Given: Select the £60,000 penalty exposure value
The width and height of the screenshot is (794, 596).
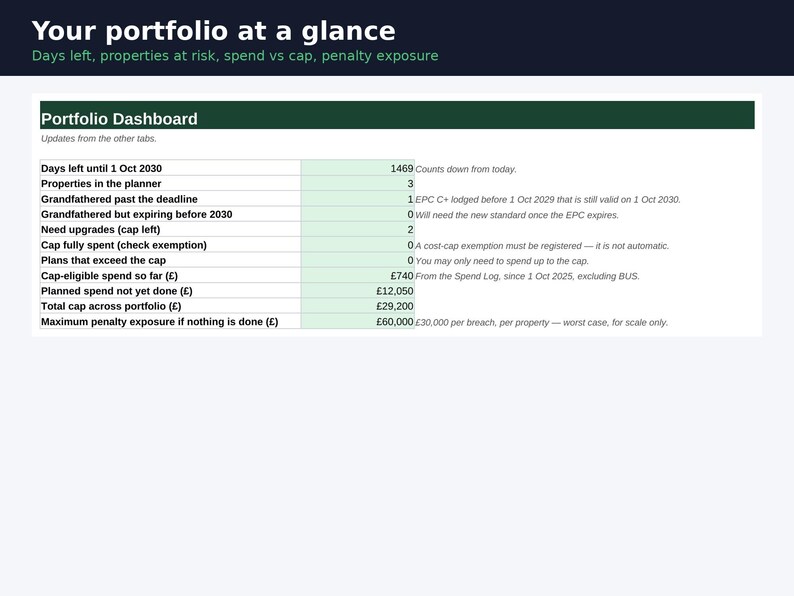Looking at the screenshot, I should (x=358, y=321).
